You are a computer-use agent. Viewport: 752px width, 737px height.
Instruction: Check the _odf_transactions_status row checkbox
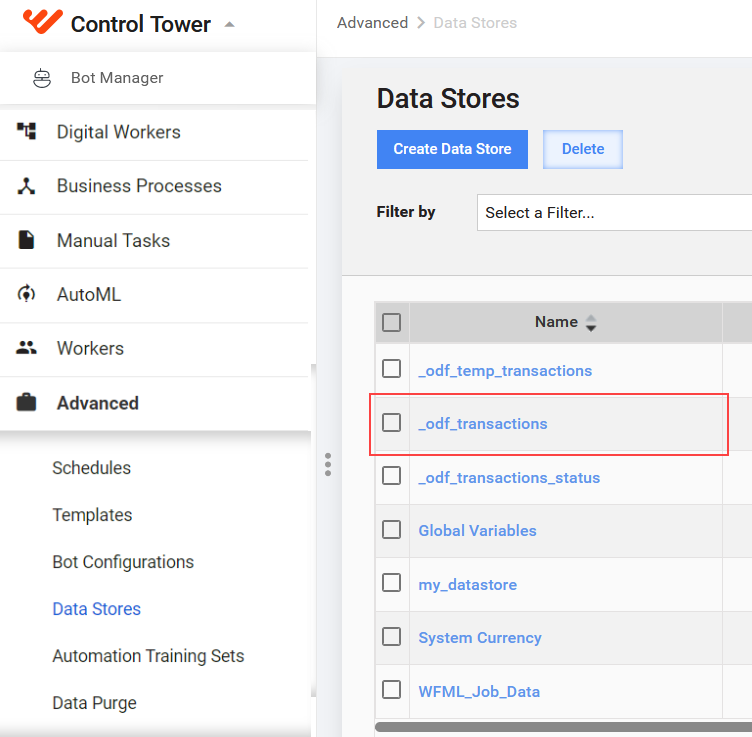pyautogui.click(x=391, y=476)
